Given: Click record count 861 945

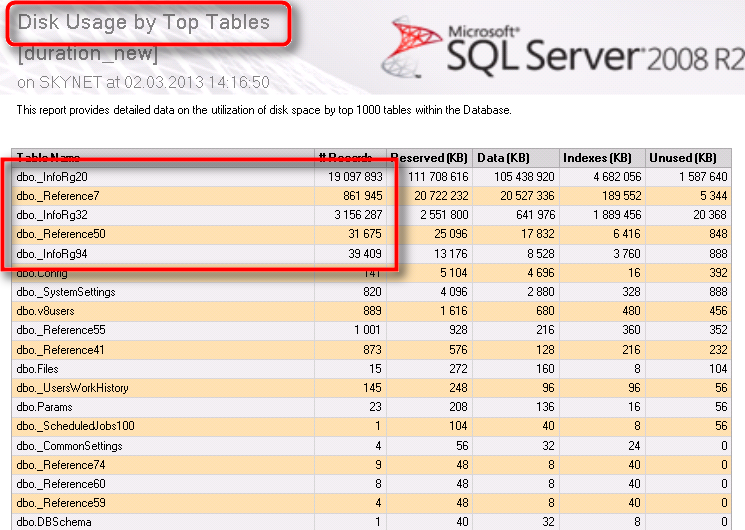Looking at the screenshot, I should coord(363,196).
